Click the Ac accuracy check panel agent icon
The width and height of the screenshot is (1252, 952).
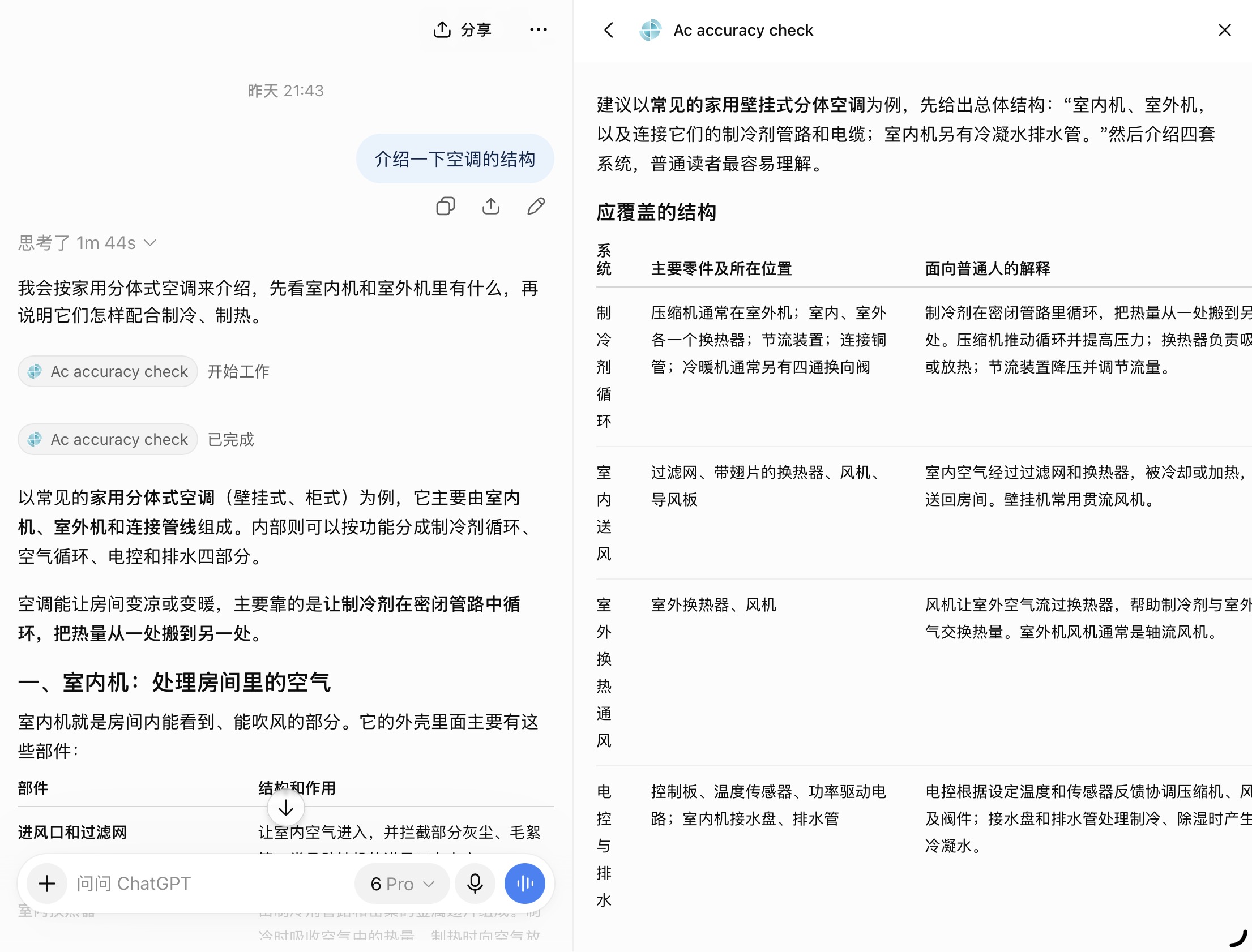(x=651, y=30)
